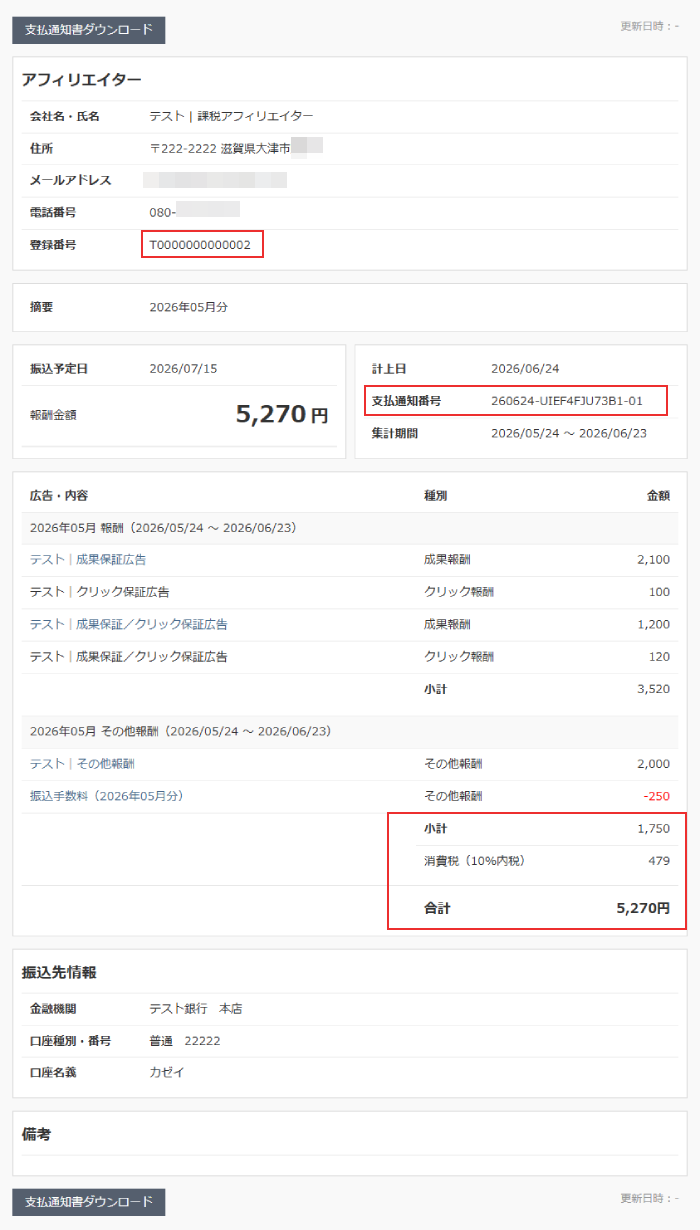Click the 口座名義 label
The width and height of the screenshot is (700, 1230).
[x=53, y=1073]
